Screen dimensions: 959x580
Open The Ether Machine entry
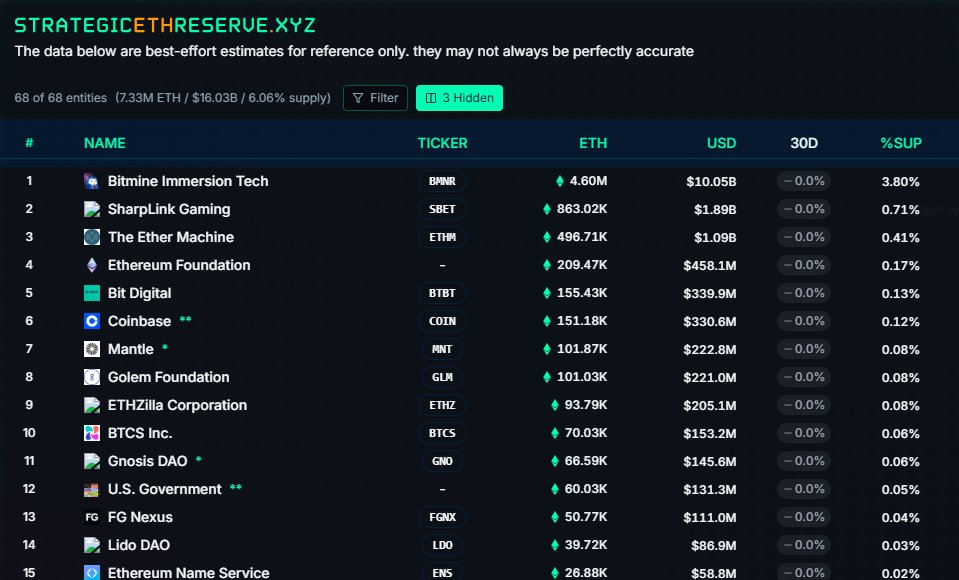171,237
